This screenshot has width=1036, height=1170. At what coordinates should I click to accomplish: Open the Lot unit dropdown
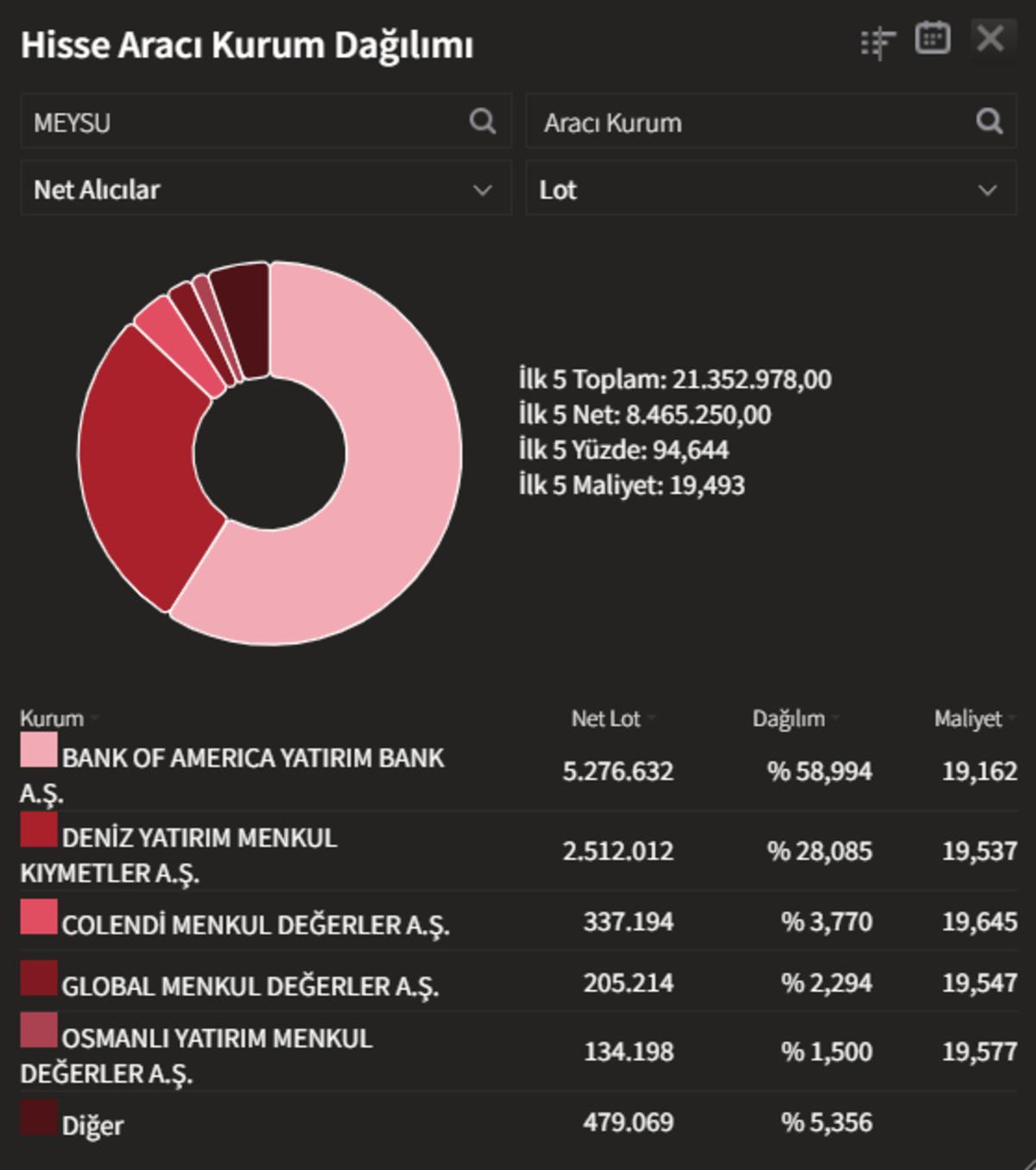point(770,189)
